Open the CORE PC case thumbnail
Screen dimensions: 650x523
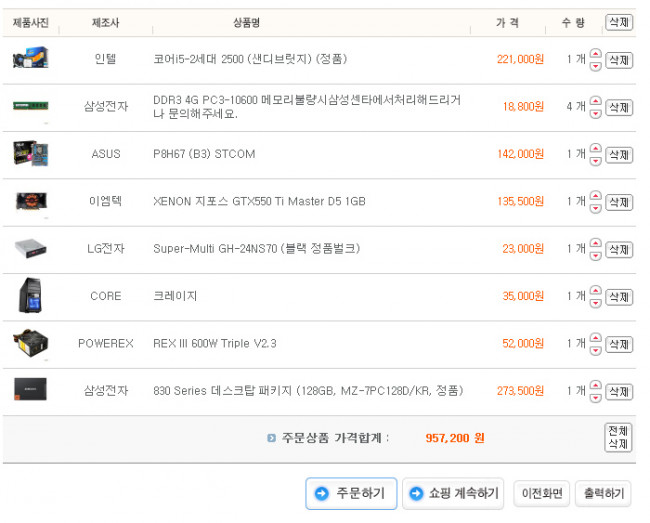[30, 296]
